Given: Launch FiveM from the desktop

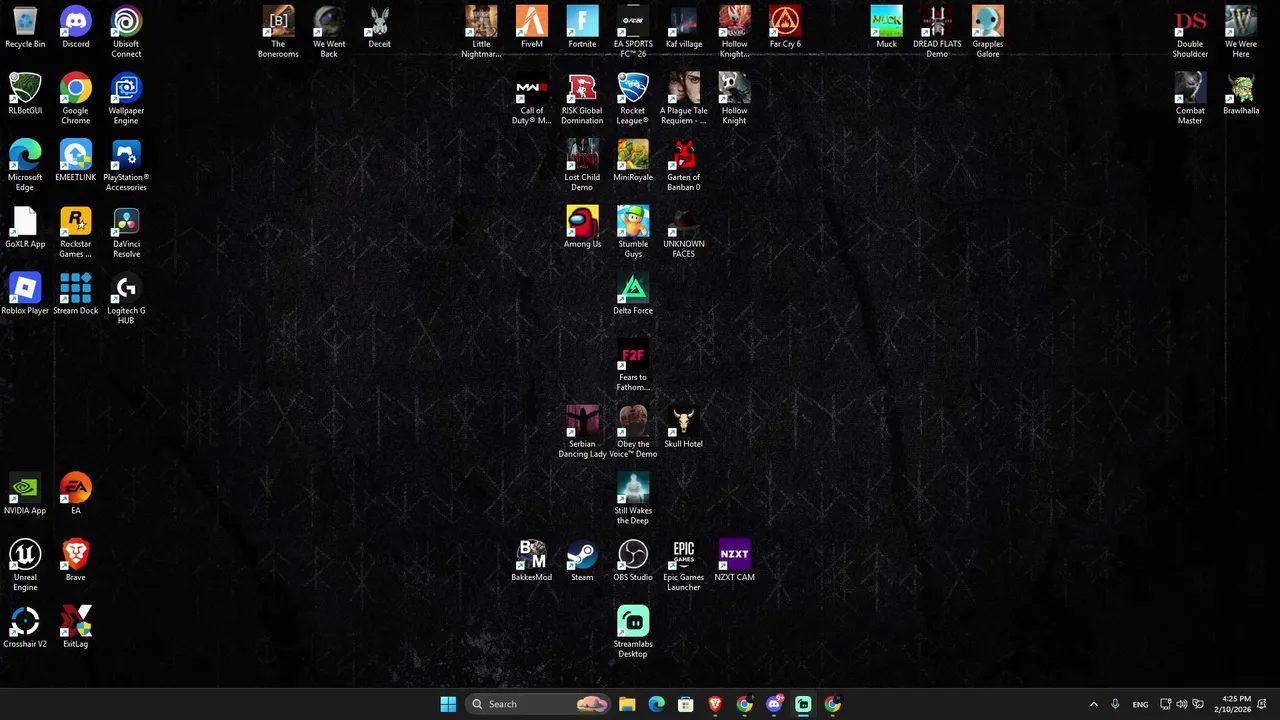Looking at the screenshot, I should click(x=532, y=28).
